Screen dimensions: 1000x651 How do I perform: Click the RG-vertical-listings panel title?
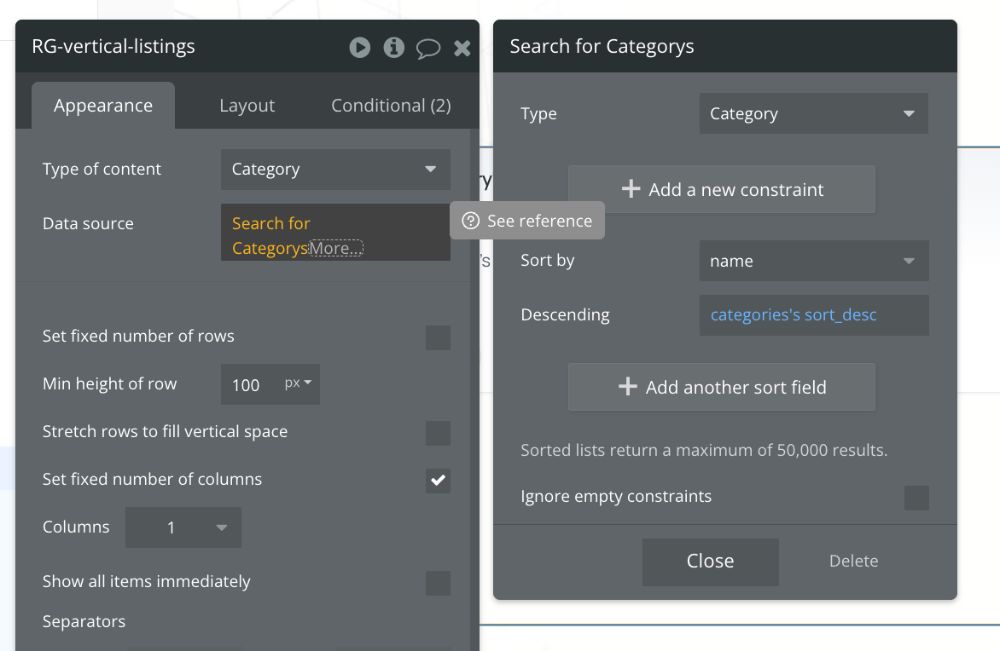point(114,47)
